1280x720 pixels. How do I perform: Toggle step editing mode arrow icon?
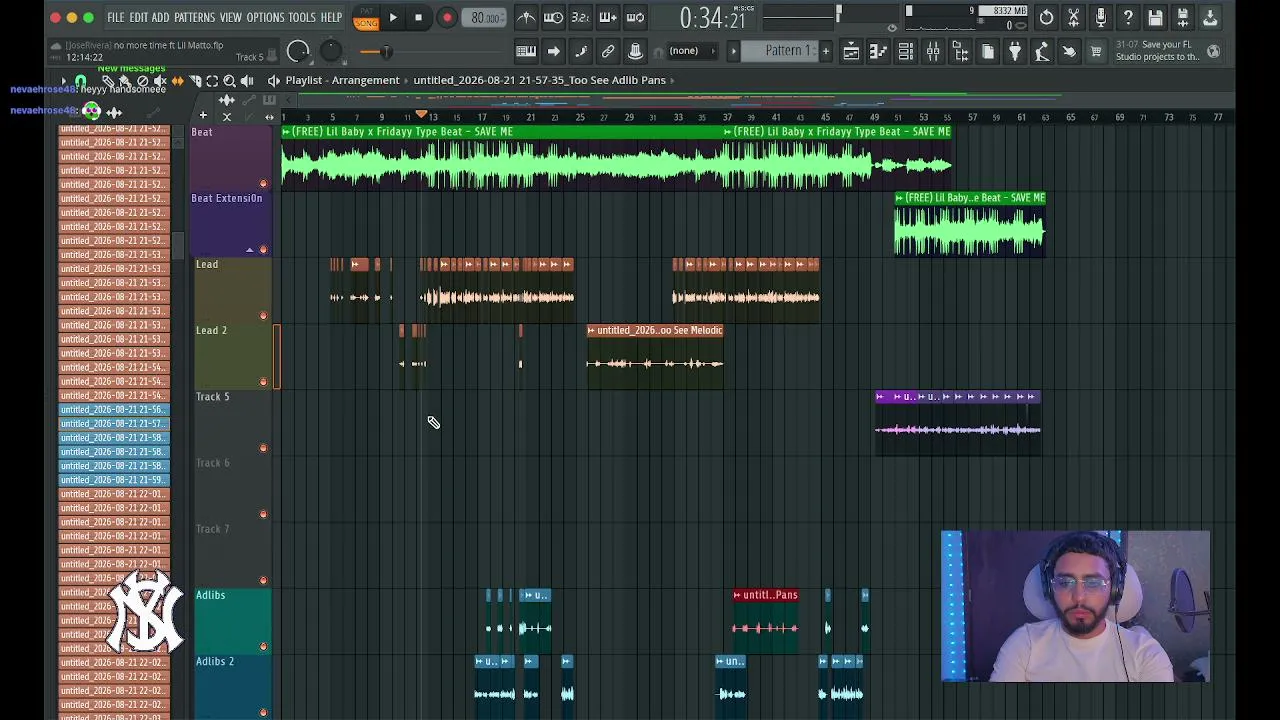(x=553, y=51)
